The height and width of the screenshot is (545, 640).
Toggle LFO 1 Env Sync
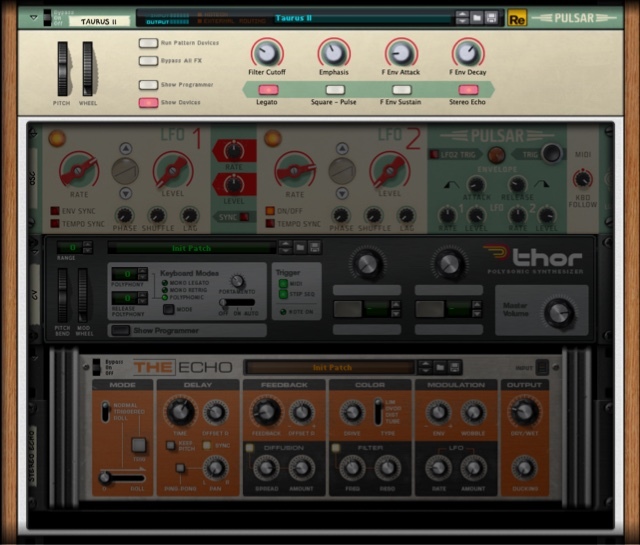click(x=55, y=211)
